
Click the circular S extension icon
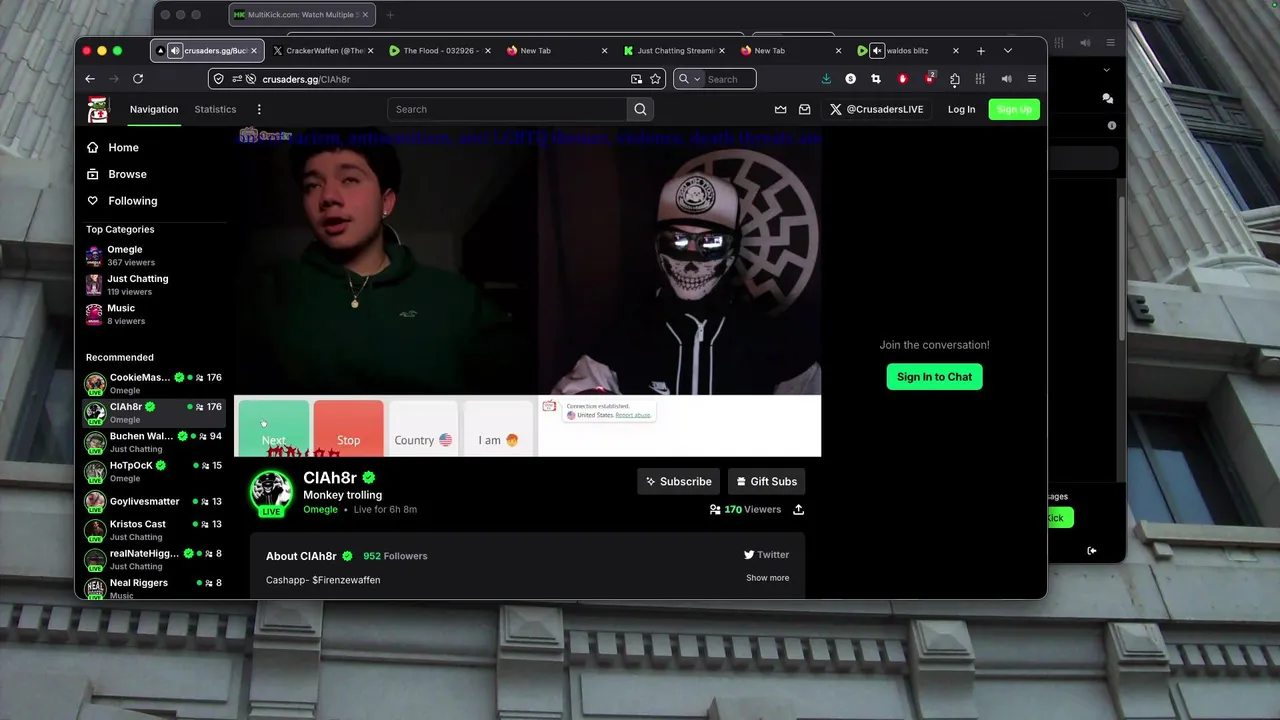click(x=850, y=79)
